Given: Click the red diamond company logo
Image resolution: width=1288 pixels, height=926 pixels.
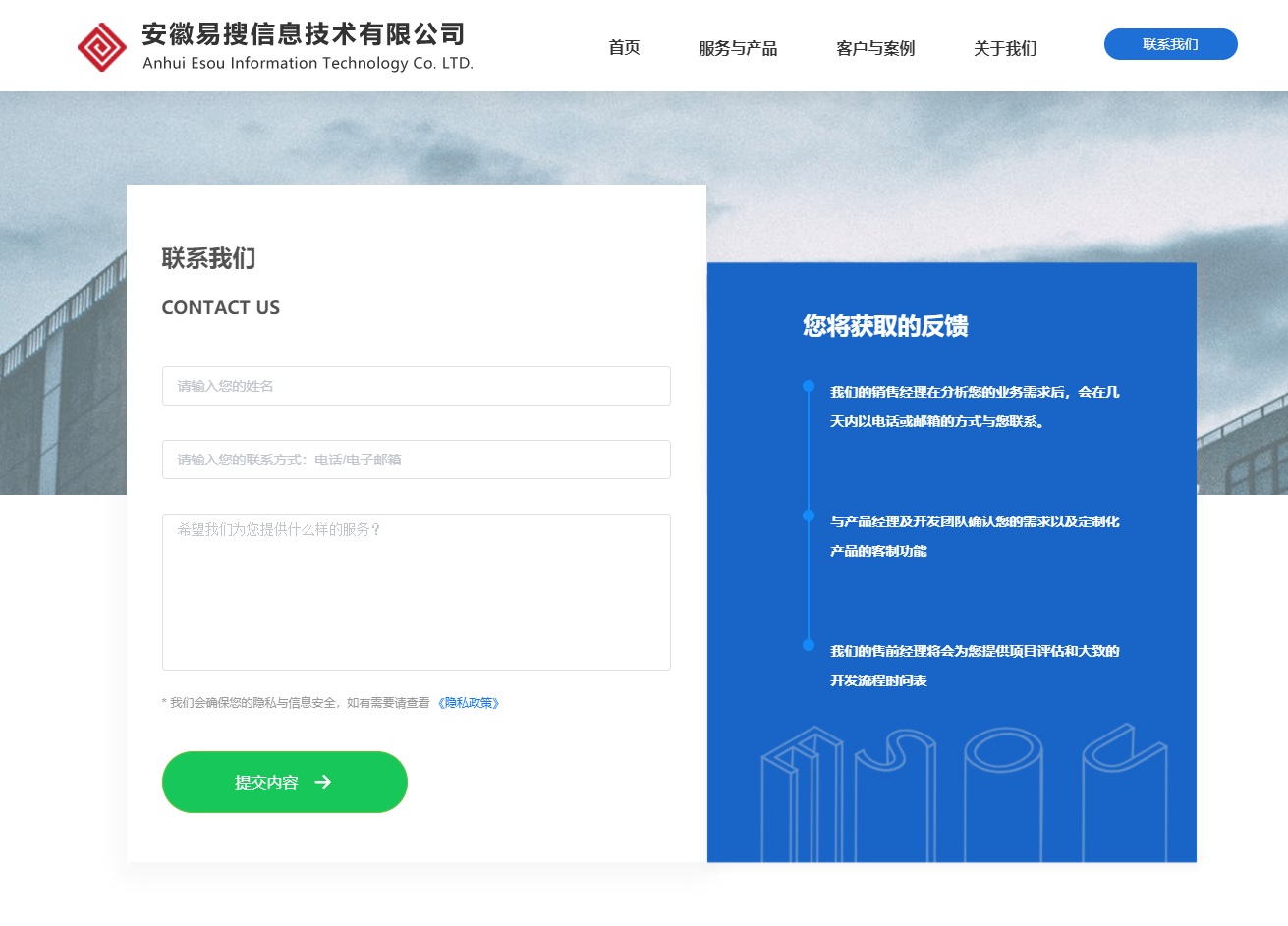Looking at the screenshot, I should pyautogui.click(x=102, y=47).
